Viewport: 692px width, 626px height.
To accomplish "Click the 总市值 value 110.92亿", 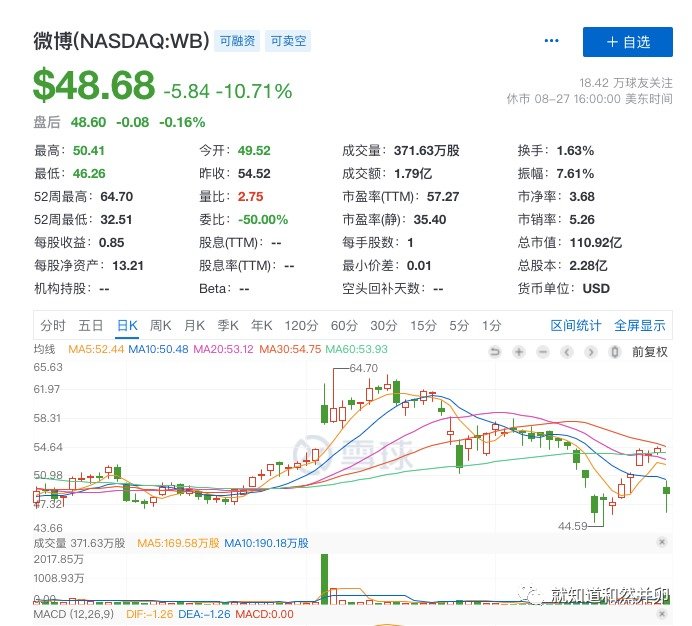I will click(x=595, y=242).
